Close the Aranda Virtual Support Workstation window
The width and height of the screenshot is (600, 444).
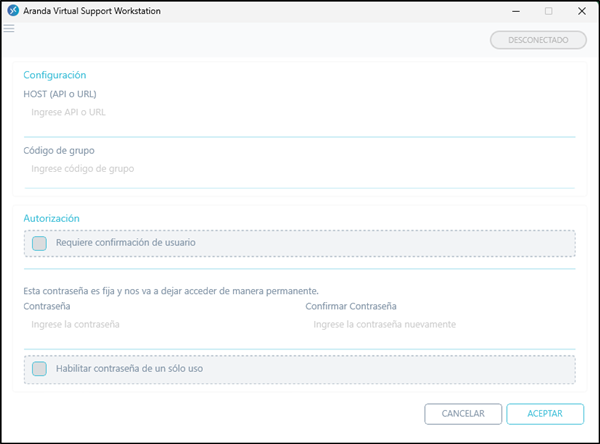coord(582,11)
